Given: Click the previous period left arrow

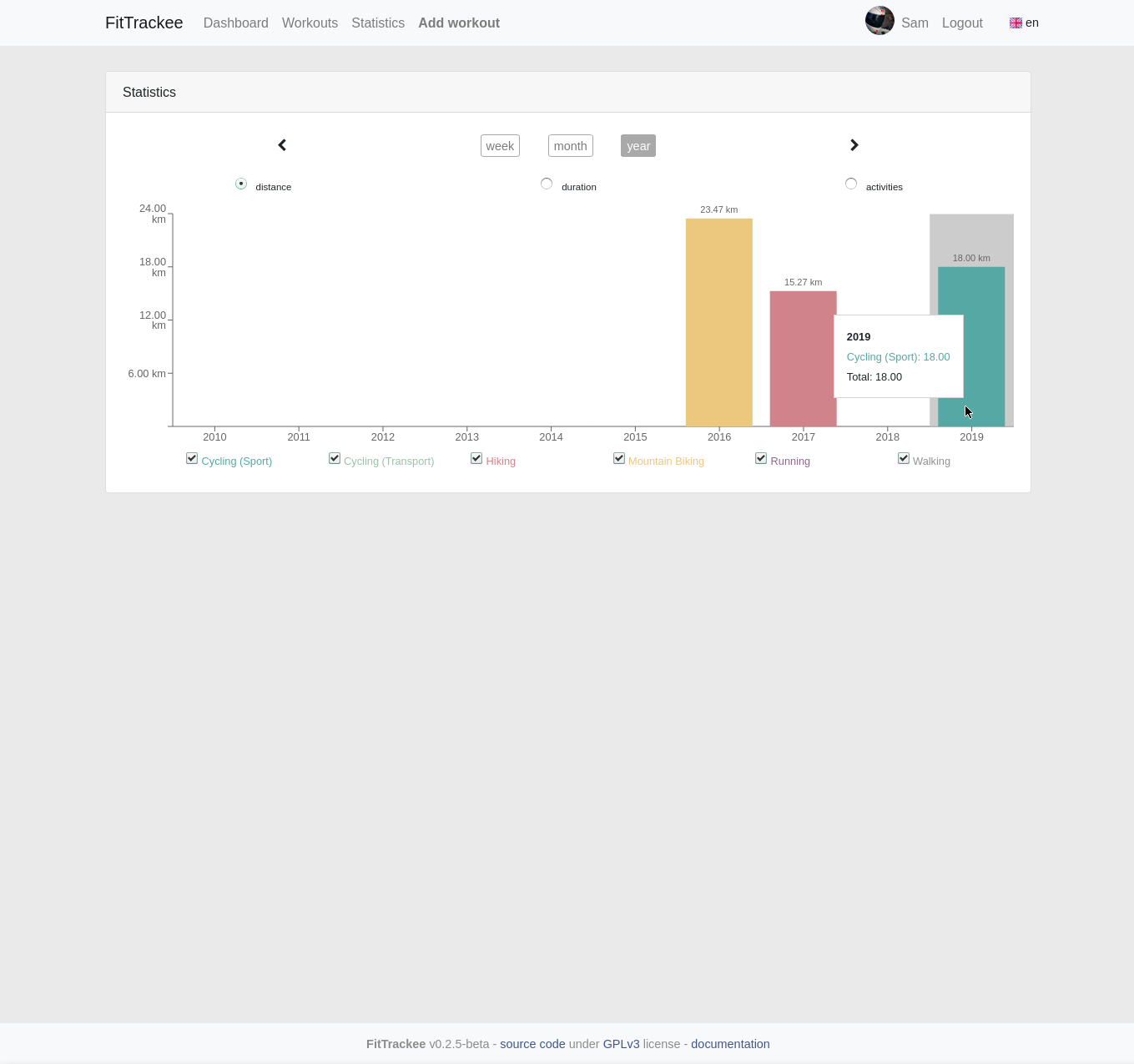Looking at the screenshot, I should (282, 145).
